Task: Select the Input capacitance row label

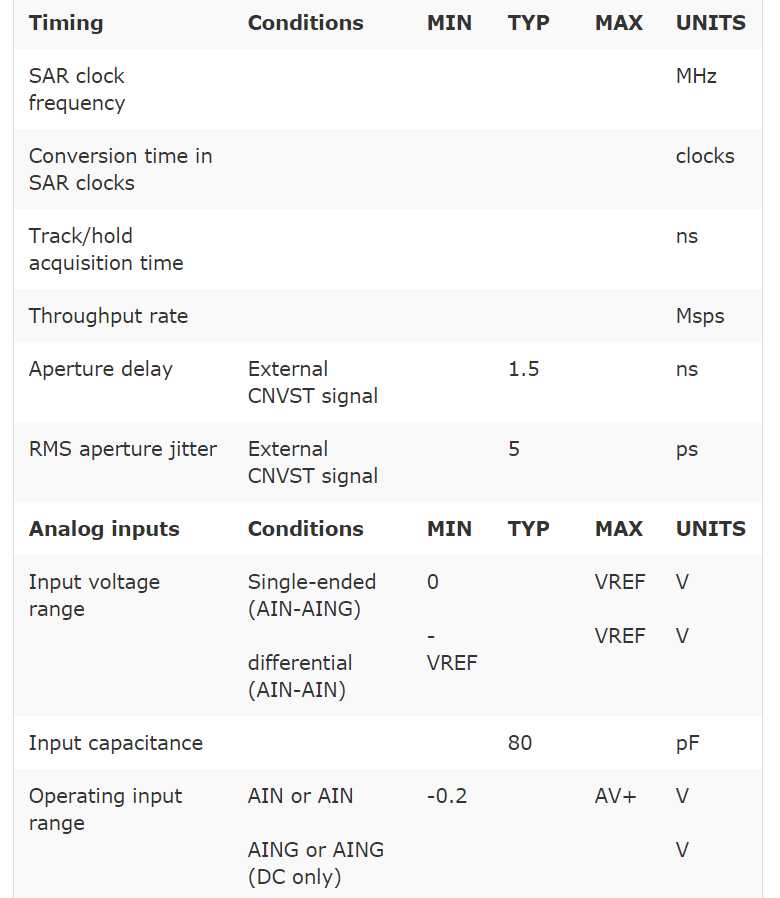Action: point(115,743)
